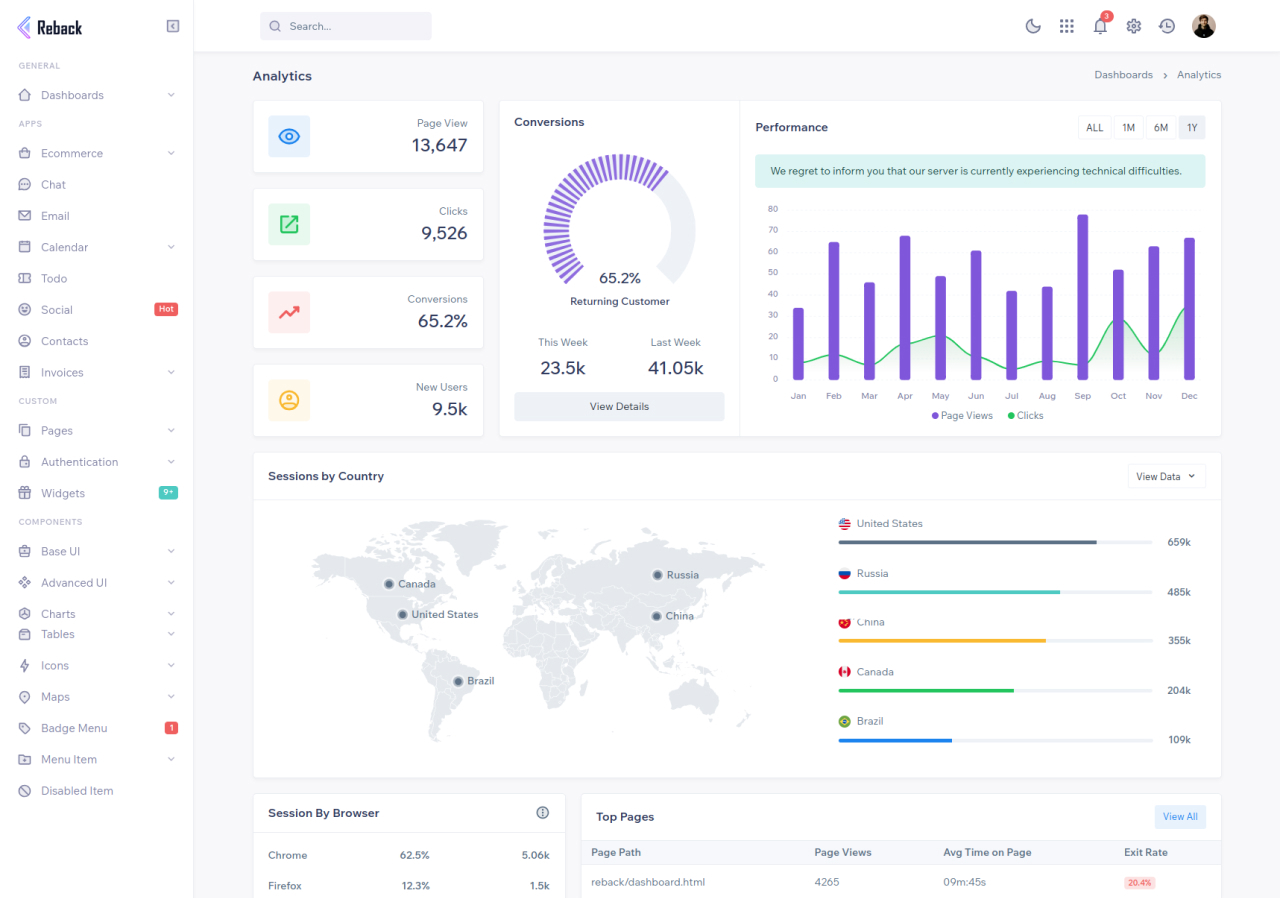1280x898 pixels.
Task: Expand the Pages submenu chevron
Action: [171, 430]
